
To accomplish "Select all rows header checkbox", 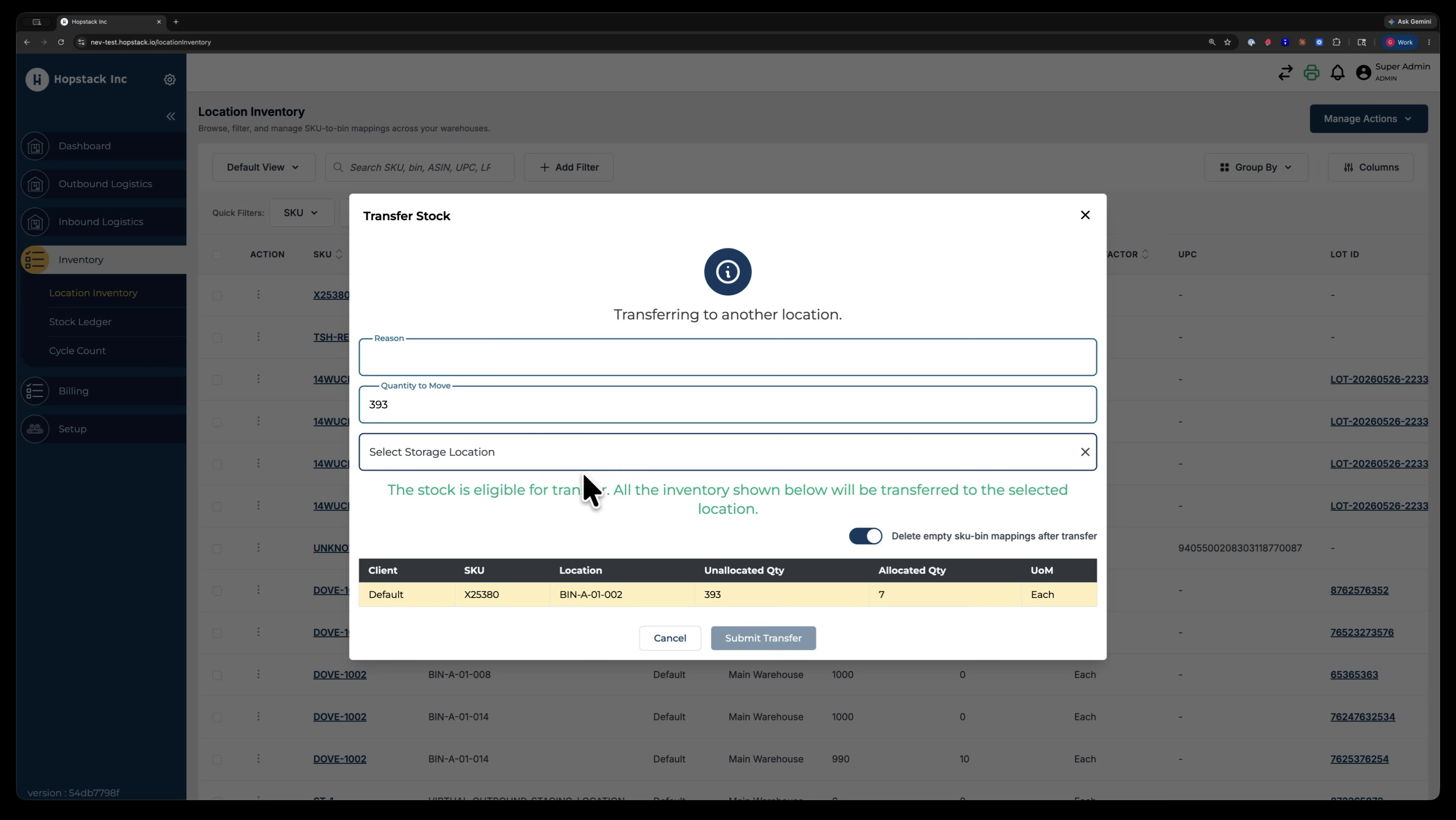I will [217, 255].
